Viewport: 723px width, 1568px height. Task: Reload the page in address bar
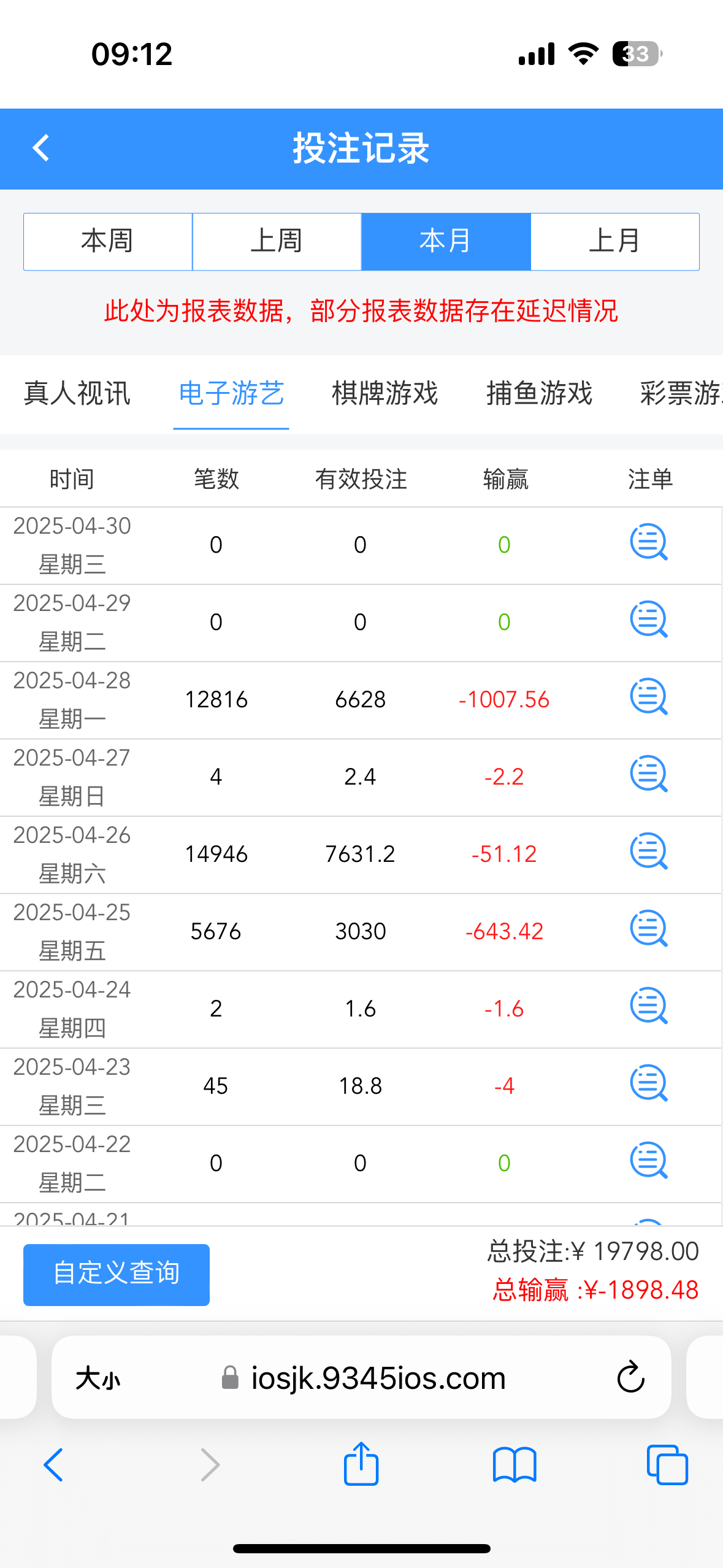click(630, 1378)
